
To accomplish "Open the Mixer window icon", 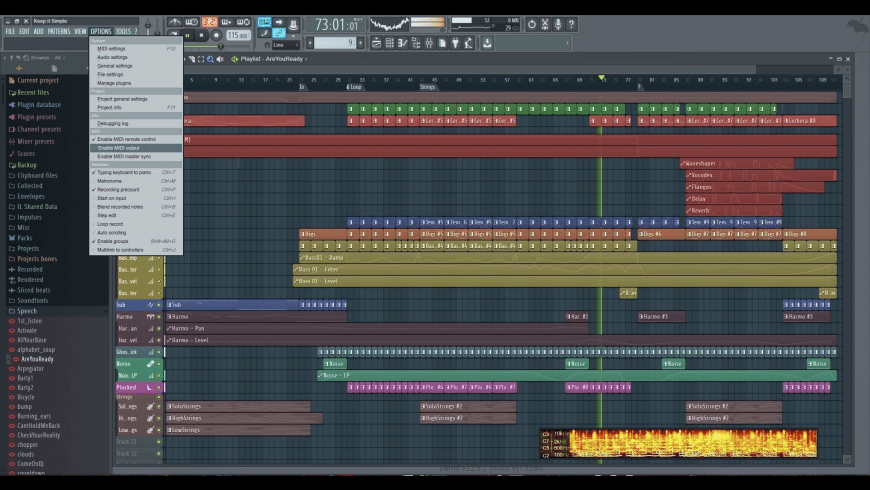I will pyautogui.click(x=428, y=43).
